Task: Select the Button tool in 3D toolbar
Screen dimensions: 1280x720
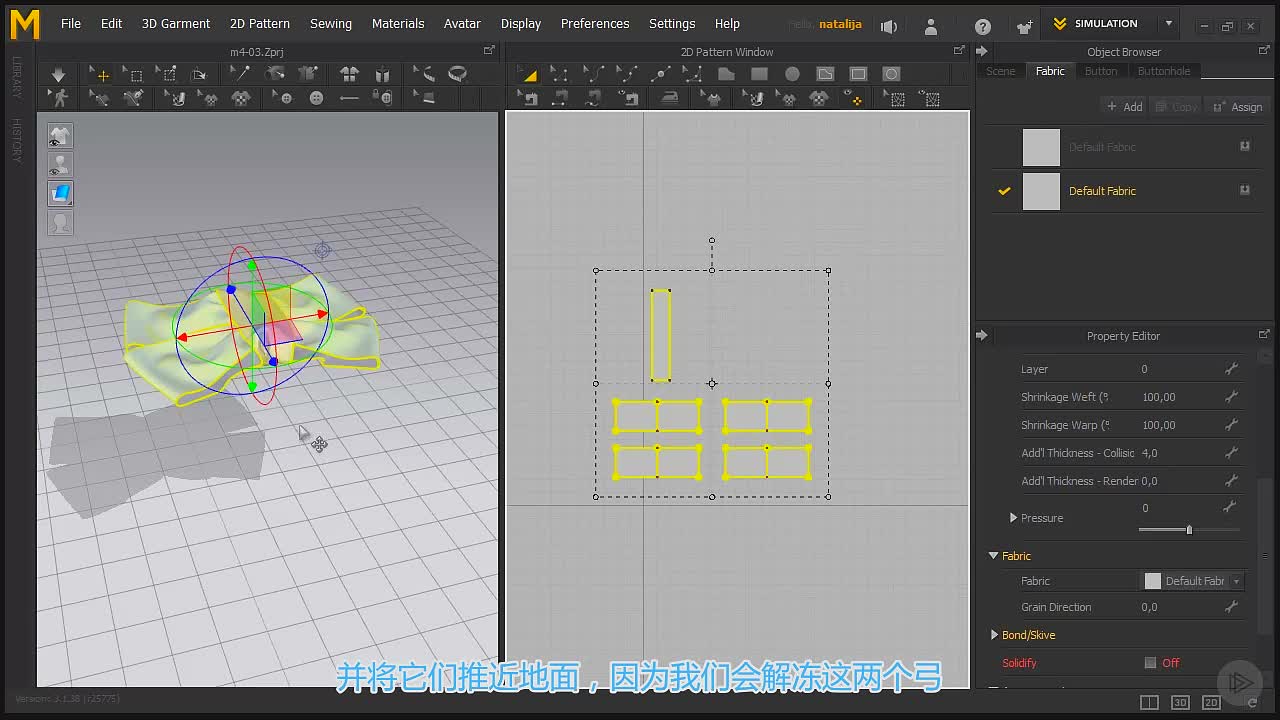Action: 316,98
